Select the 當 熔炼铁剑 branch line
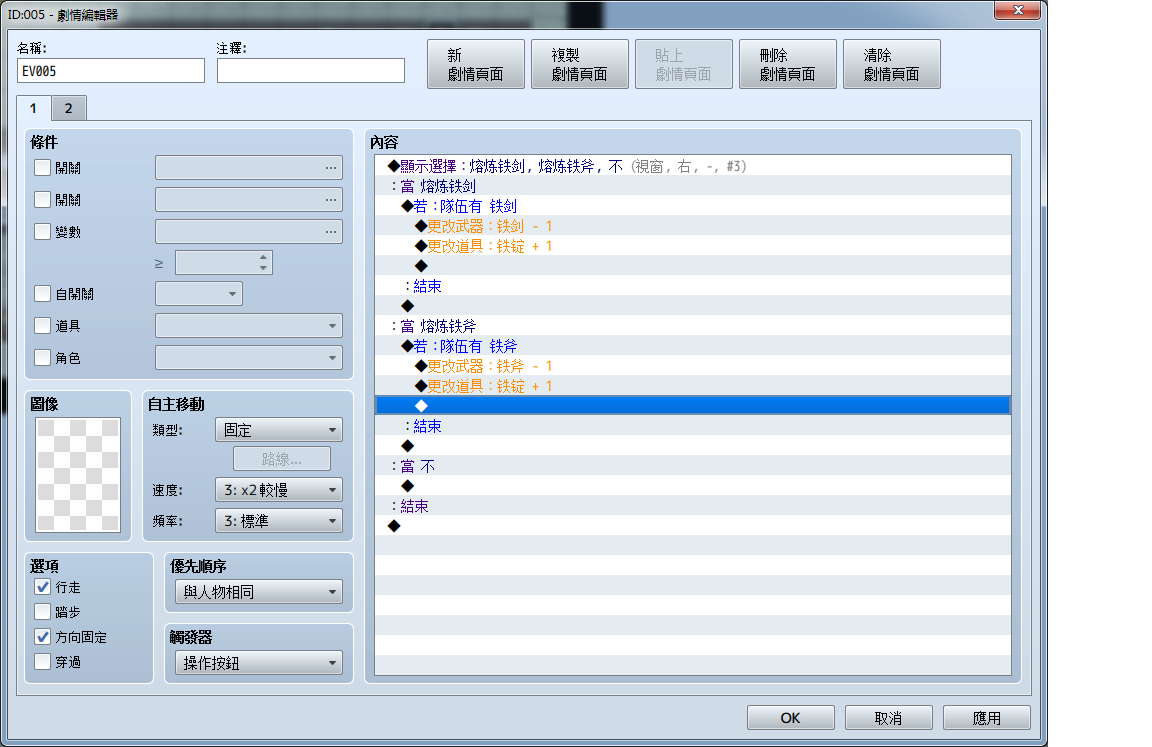The height and width of the screenshot is (747, 1152). [x=693, y=186]
